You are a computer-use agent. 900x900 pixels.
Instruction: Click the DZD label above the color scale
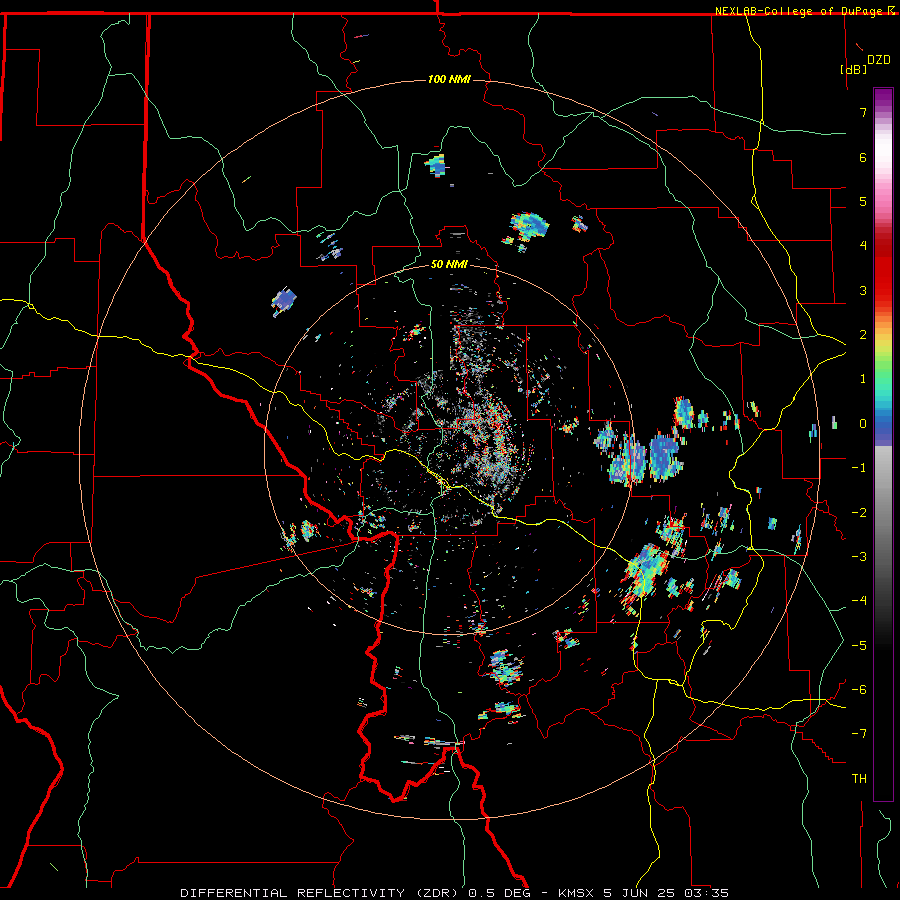click(878, 60)
